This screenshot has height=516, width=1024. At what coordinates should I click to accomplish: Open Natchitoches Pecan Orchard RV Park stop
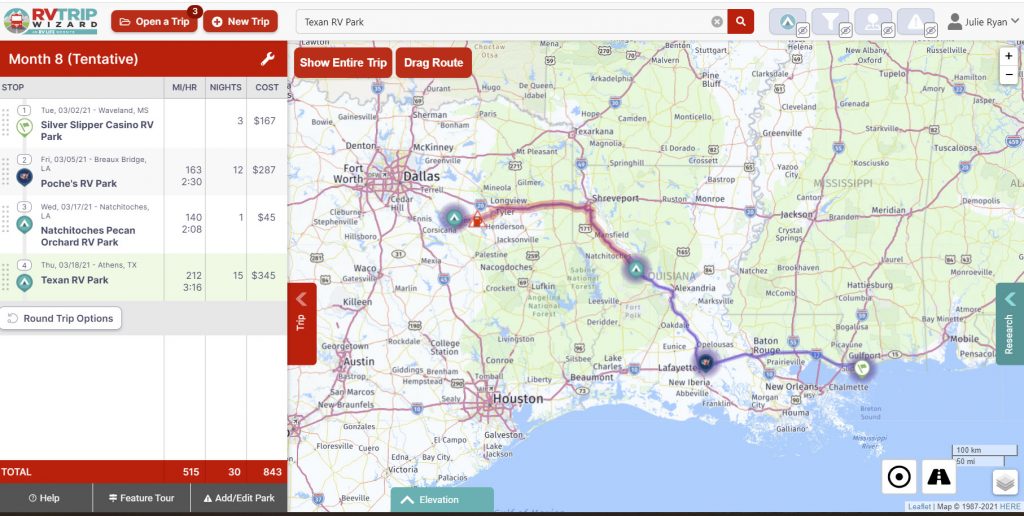click(x=88, y=236)
